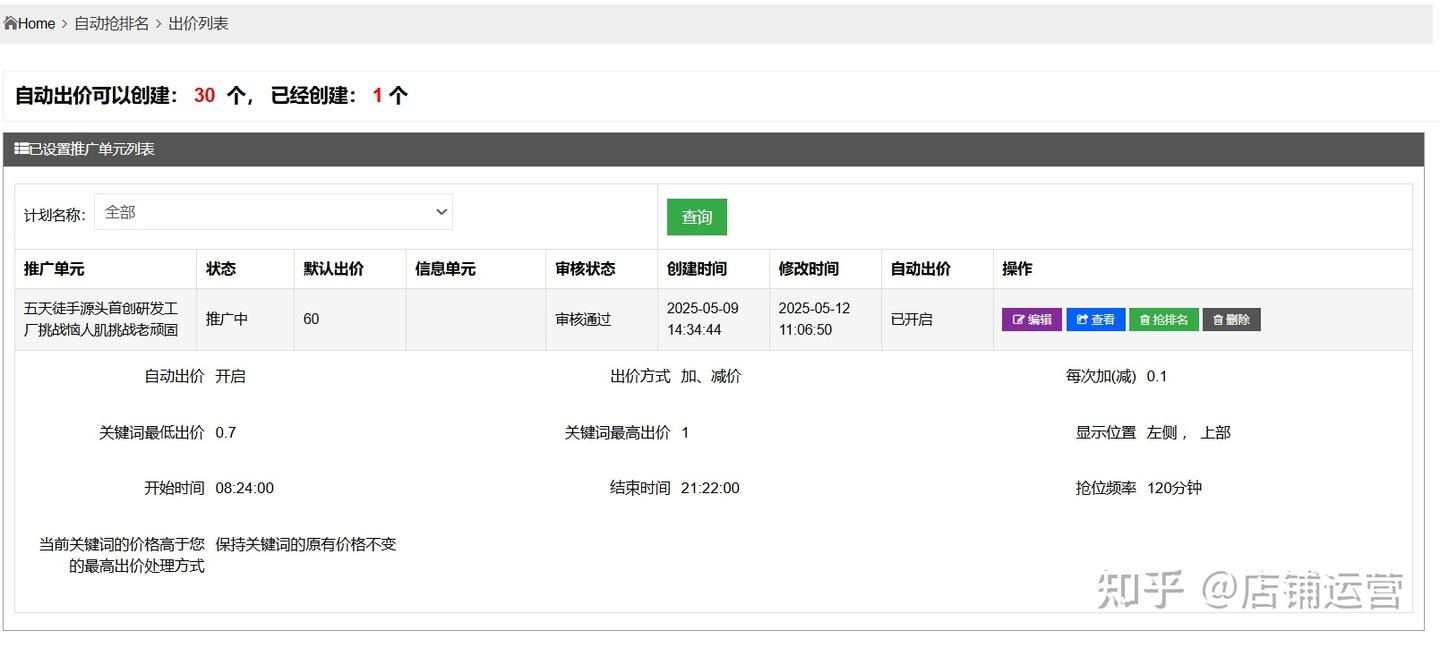Viewport: 1440px width, 648px height.
Task: Go to 自动抢排名 in the breadcrumb
Action: (x=111, y=23)
